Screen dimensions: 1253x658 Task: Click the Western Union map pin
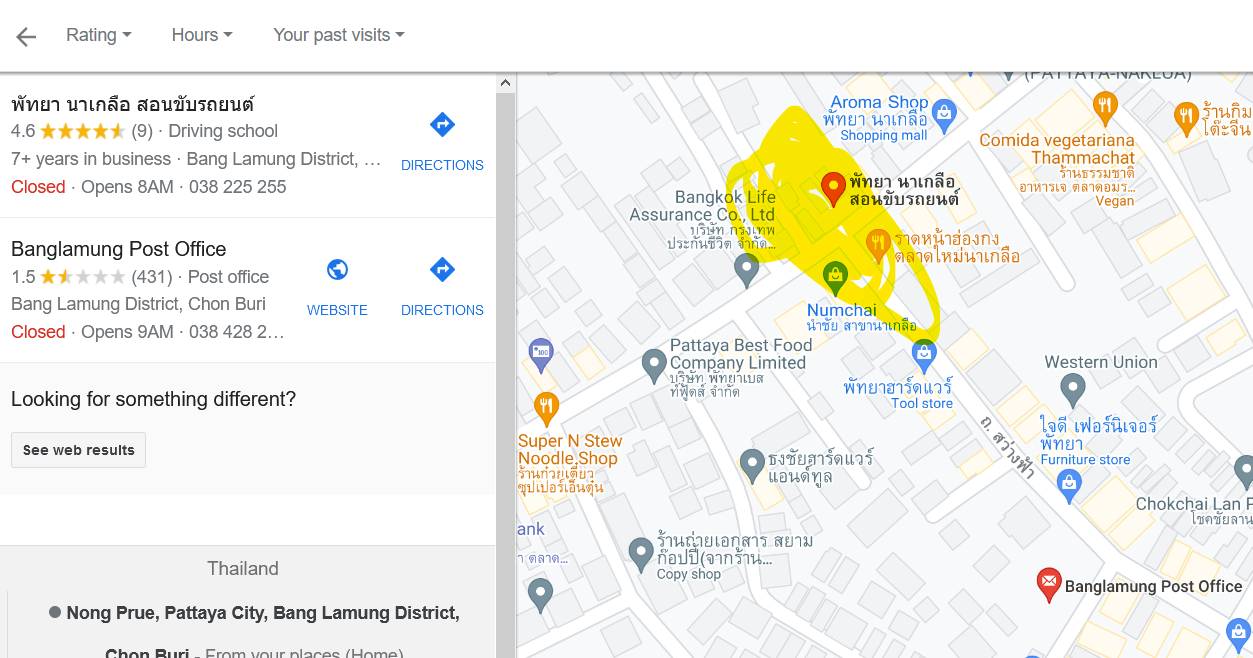[x=1073, y=389]
